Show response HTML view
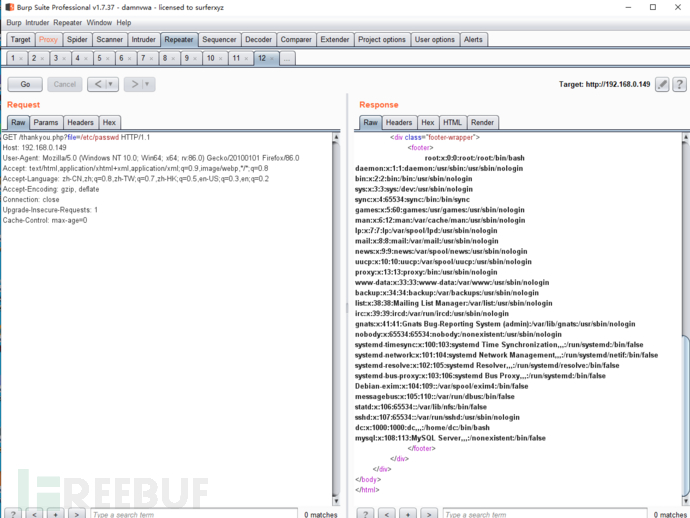This screenshot has width=690, height=518. (452, 122)
